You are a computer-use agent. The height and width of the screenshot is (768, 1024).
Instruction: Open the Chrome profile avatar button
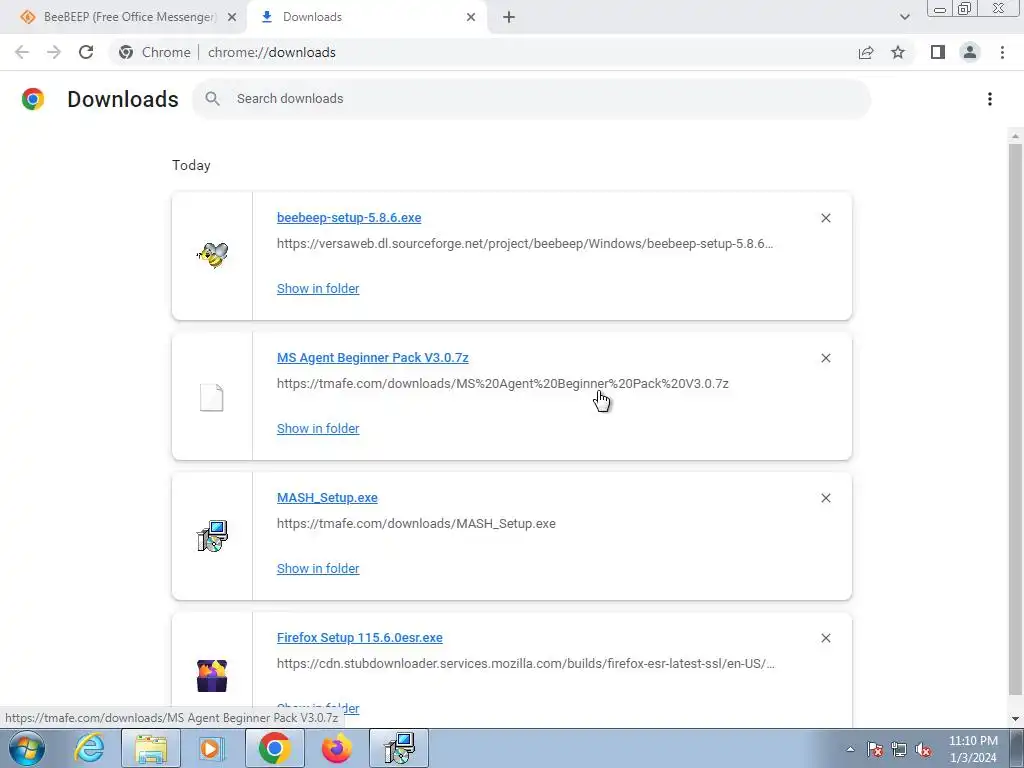coord(970,52)
